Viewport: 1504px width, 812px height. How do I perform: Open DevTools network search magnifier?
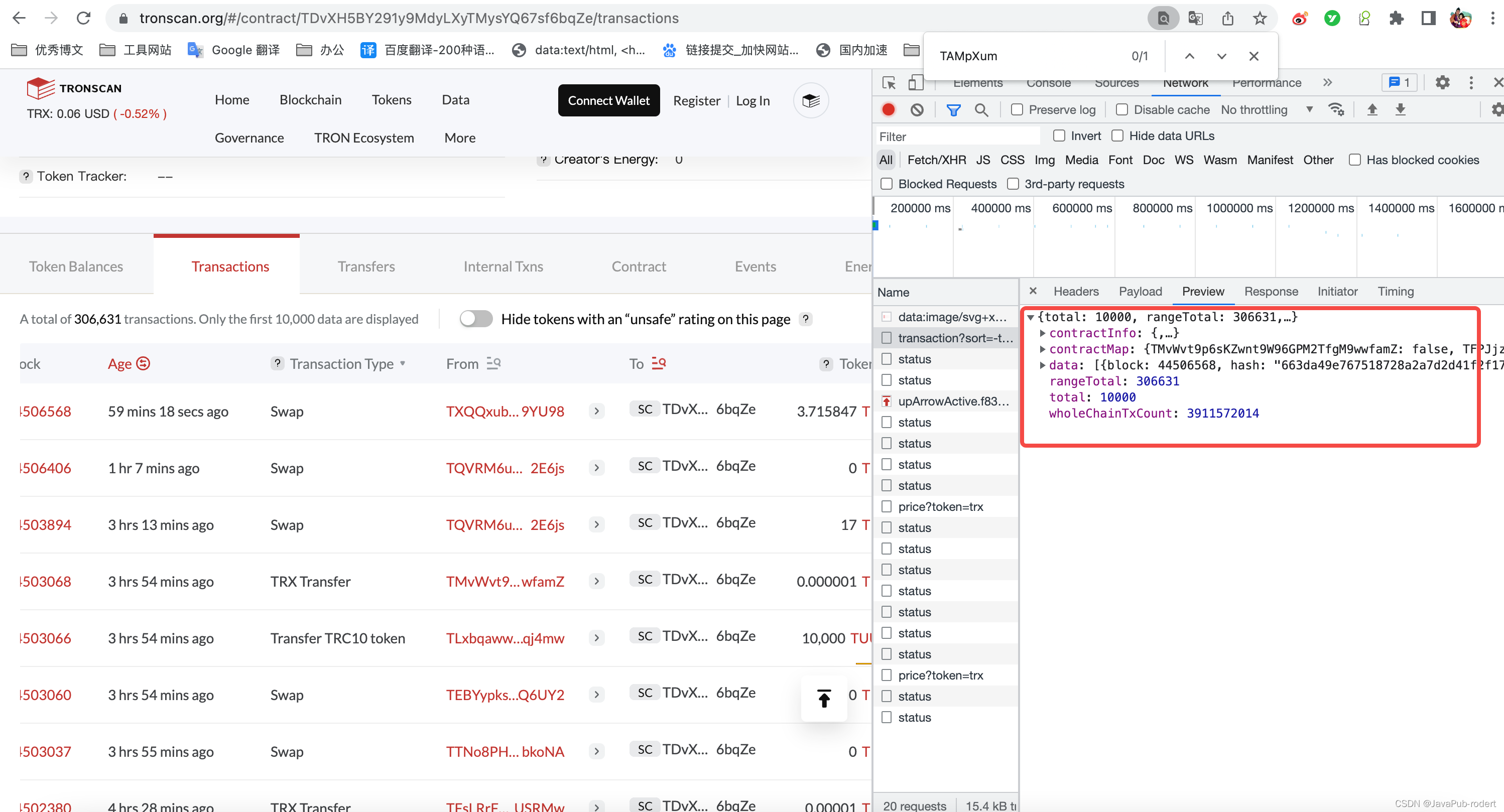coord(981,110)
